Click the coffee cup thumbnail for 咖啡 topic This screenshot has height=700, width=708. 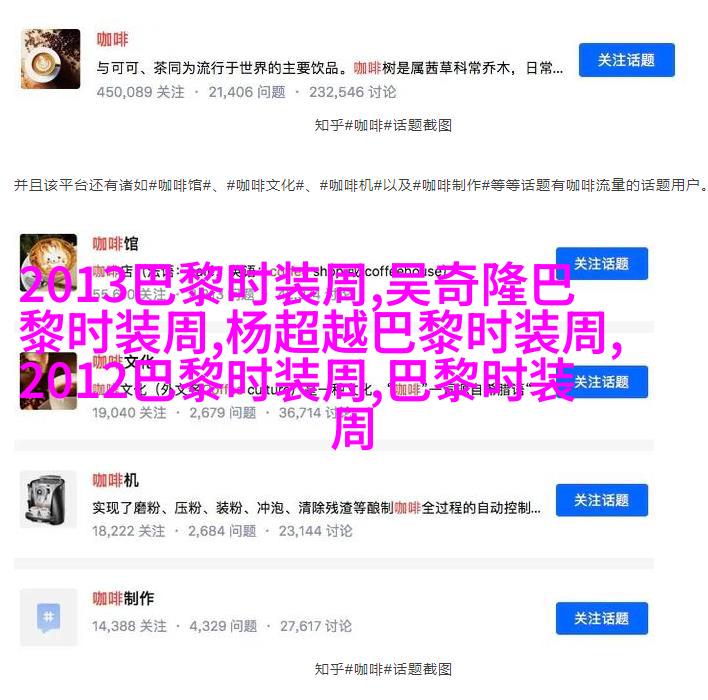tap(51, 59)
